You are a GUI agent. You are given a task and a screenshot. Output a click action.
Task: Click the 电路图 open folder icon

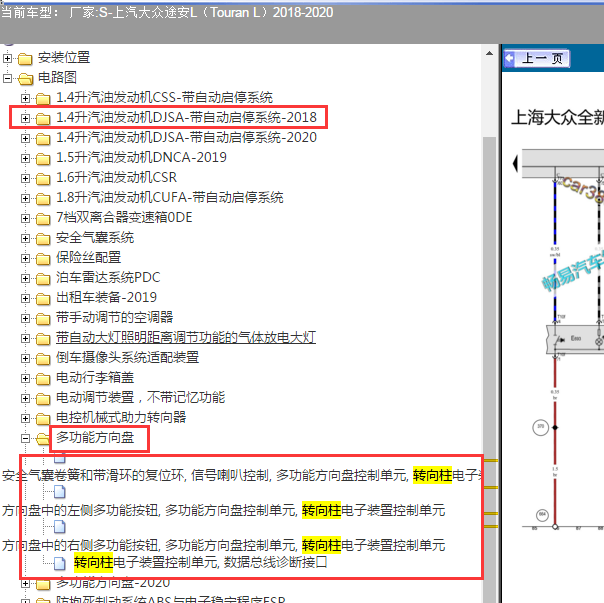[x=25, y=79]
